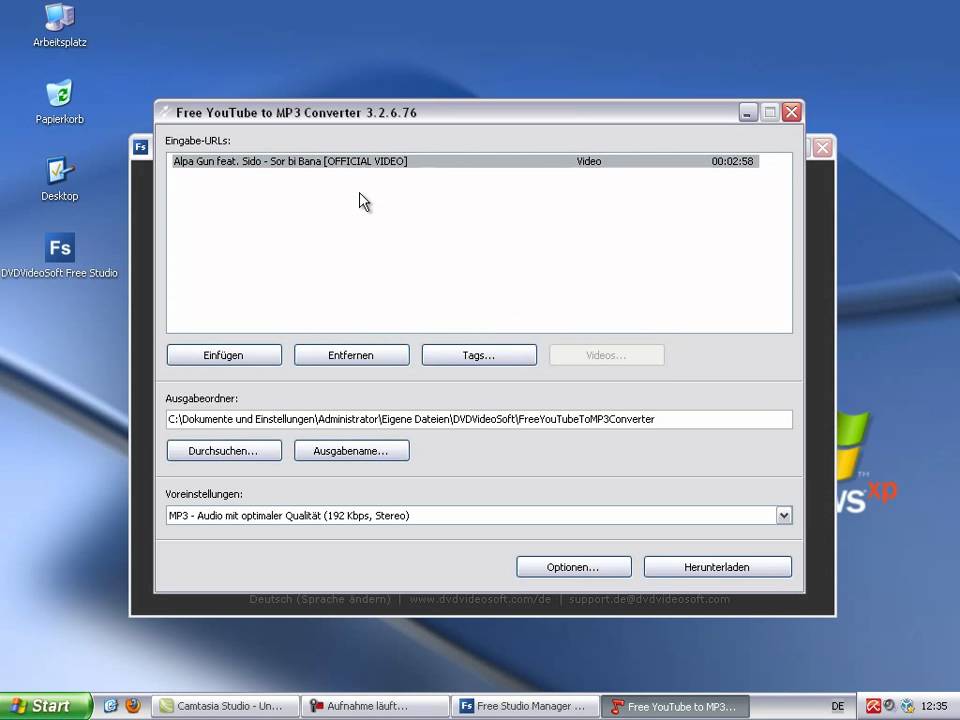Minimize the YouTube to MP3 Converter window

click(x=748, y=112)
